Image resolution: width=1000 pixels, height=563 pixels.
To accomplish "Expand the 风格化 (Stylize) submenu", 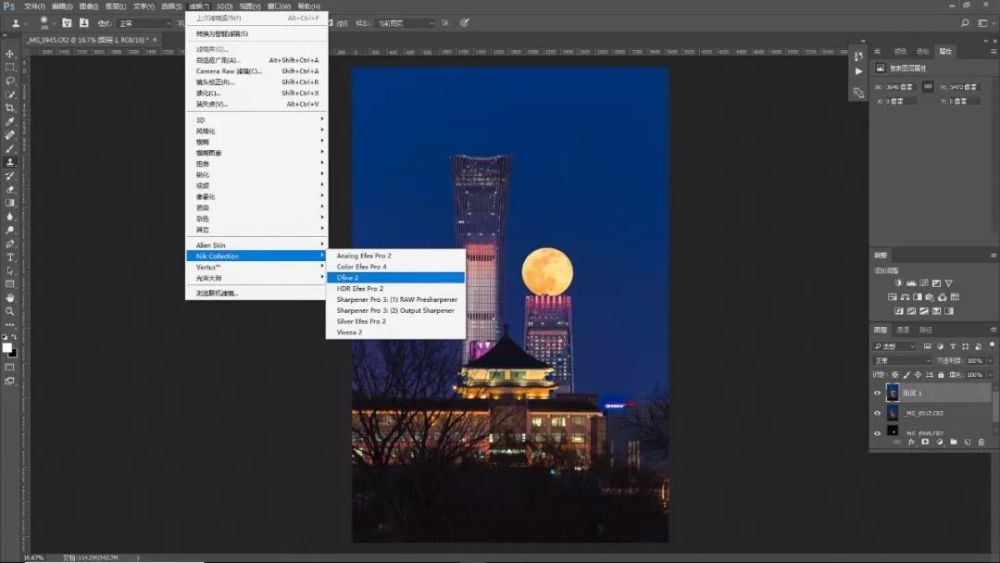I will pos(256,131).
